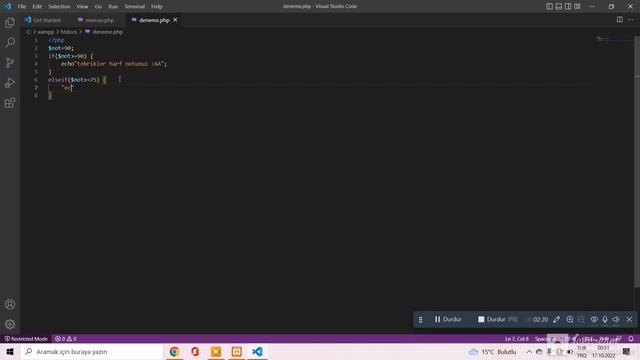Viewport: 640px width, 360px height.
Task: Click the deneme.php breadcrumb segment
Action: pyautogui.click(x=104, y=32)
